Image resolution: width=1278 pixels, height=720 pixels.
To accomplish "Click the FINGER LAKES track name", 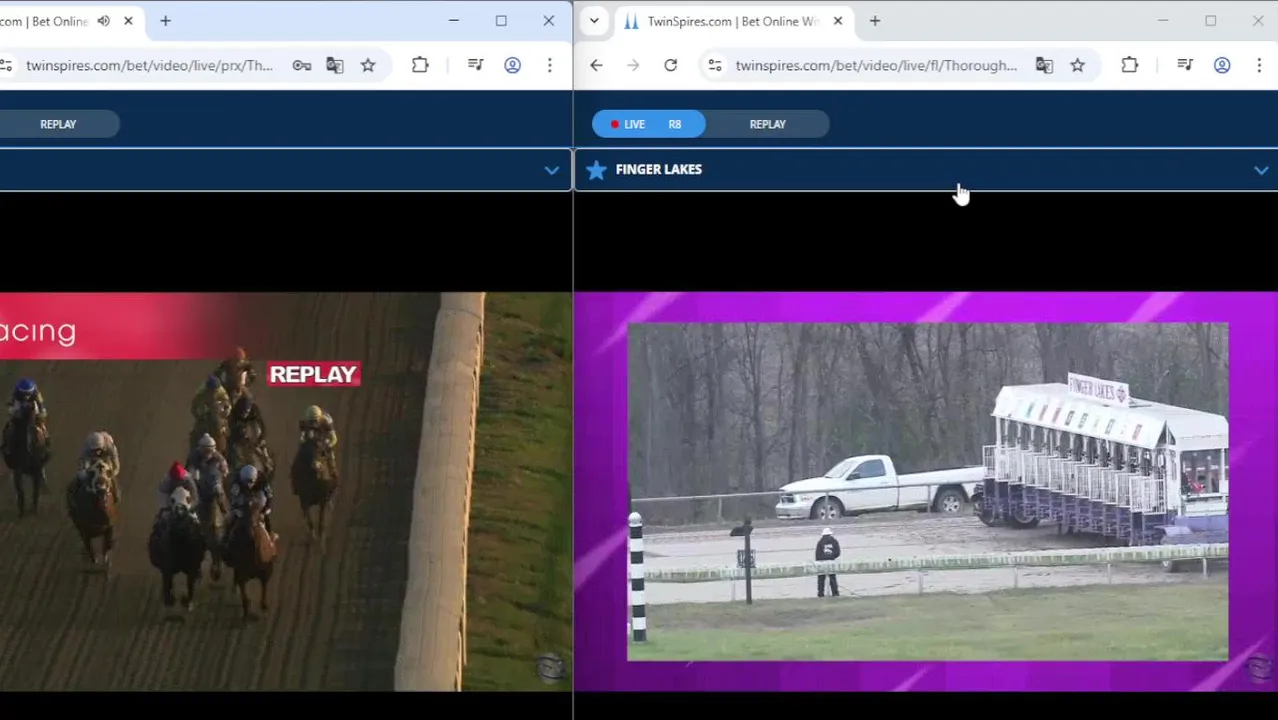I will (x=659, y=170).
